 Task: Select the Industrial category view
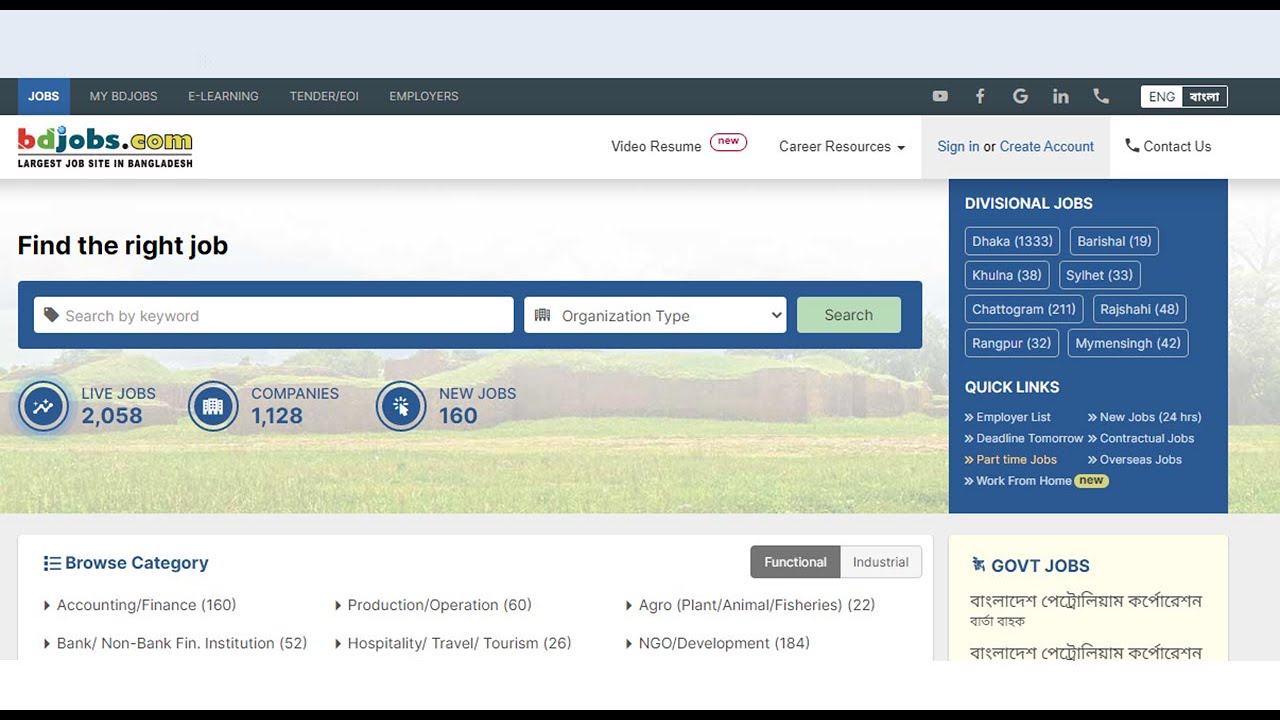(x=881, y=562)
